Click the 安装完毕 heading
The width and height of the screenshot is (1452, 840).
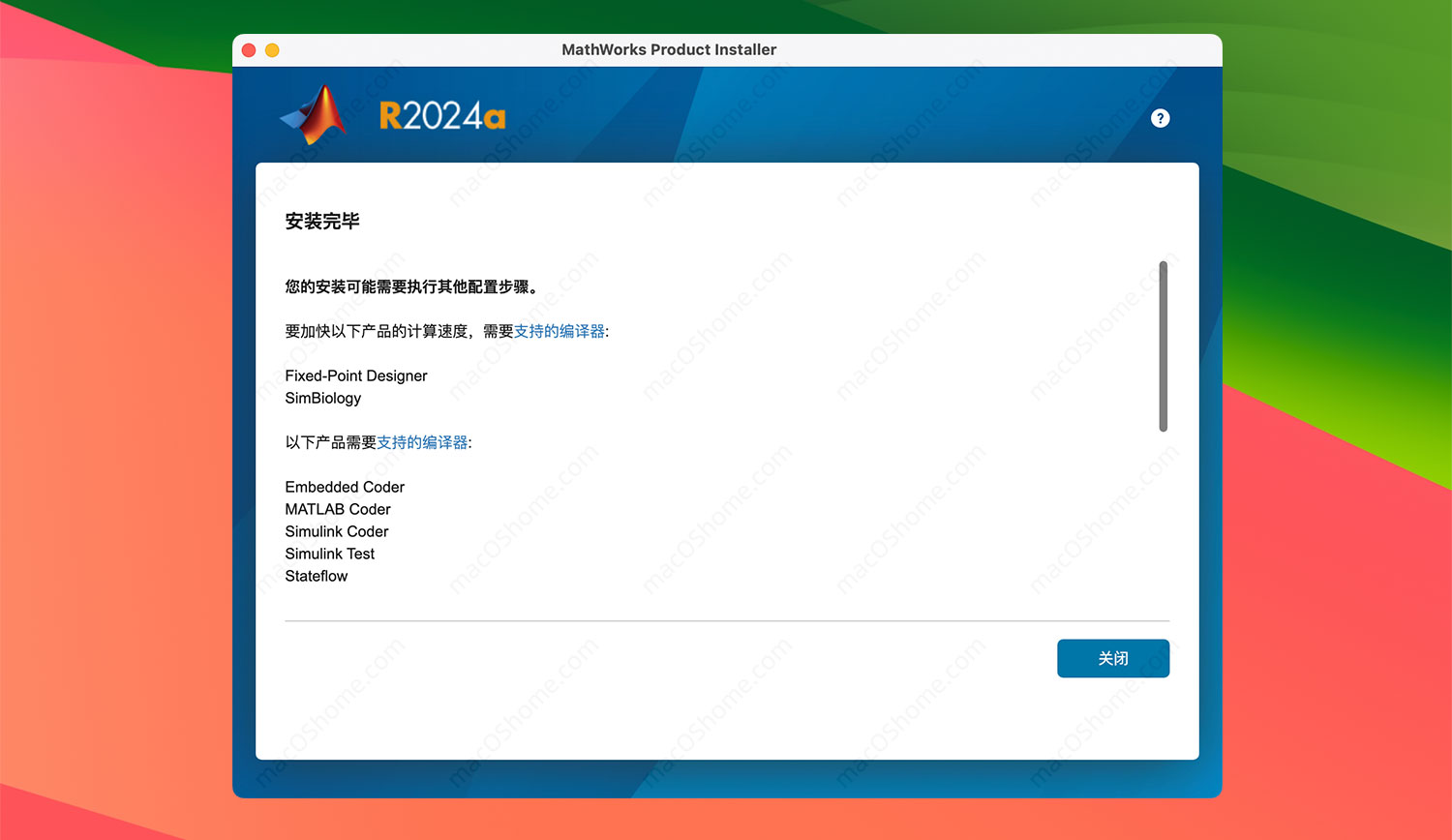320,221
